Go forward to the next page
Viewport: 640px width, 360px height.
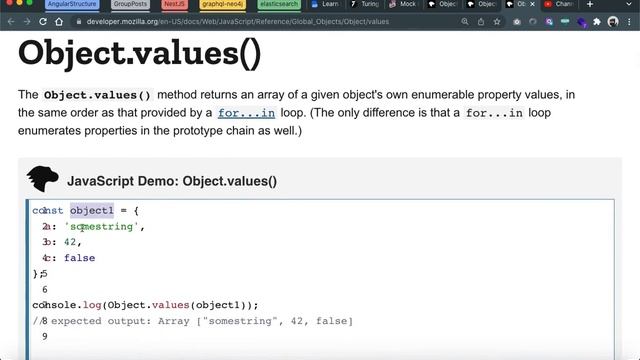click(x=27, y=22)
